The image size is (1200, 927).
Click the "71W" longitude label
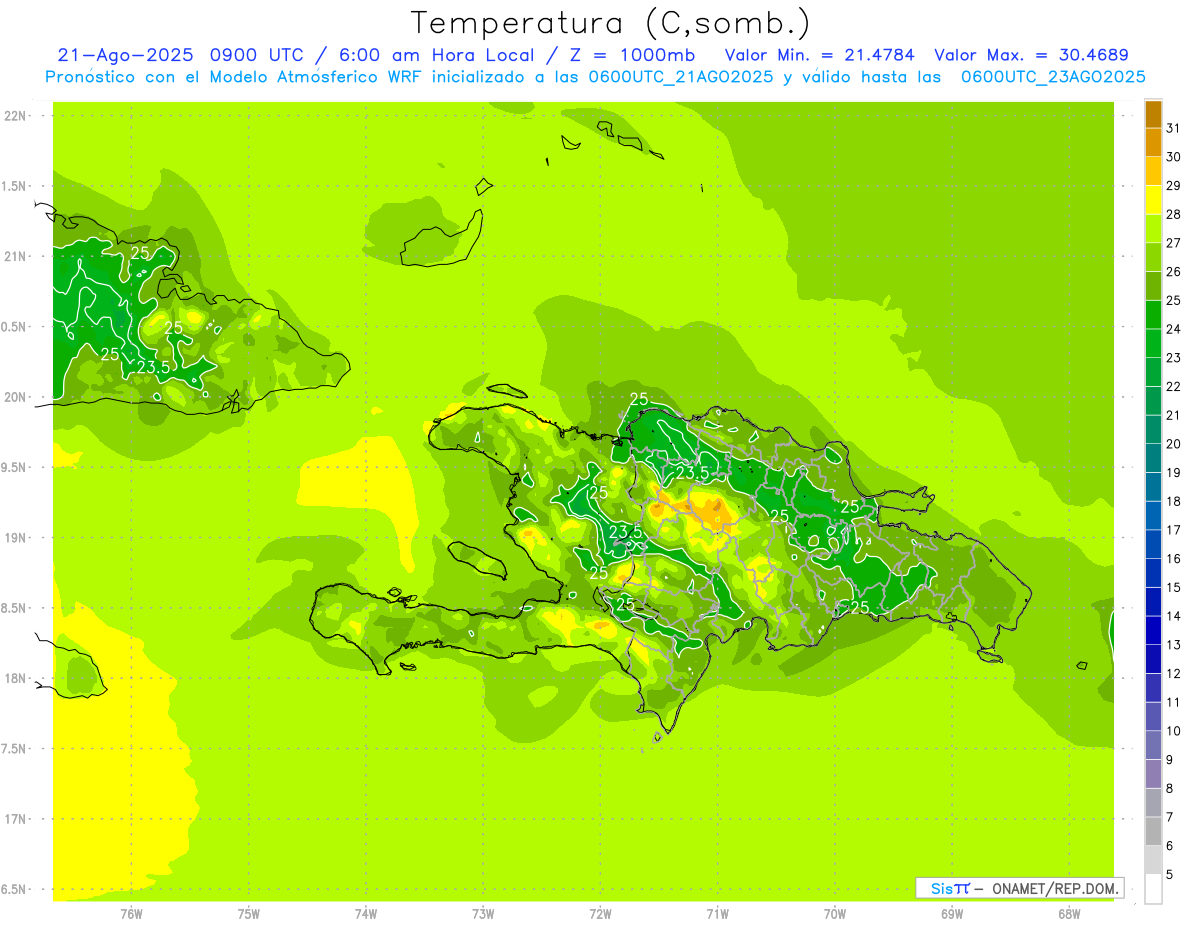pos(717,914)
